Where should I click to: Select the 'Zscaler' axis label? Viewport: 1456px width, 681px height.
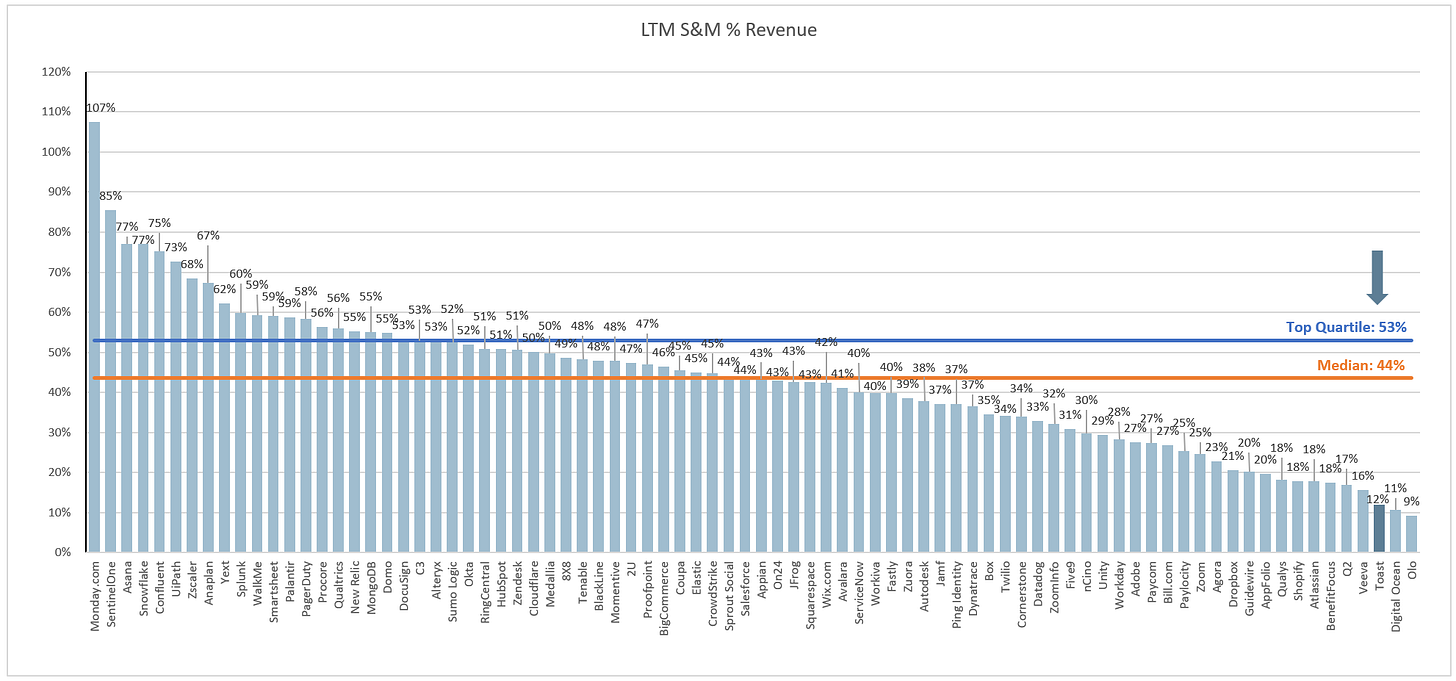click(x=192, y=581)
